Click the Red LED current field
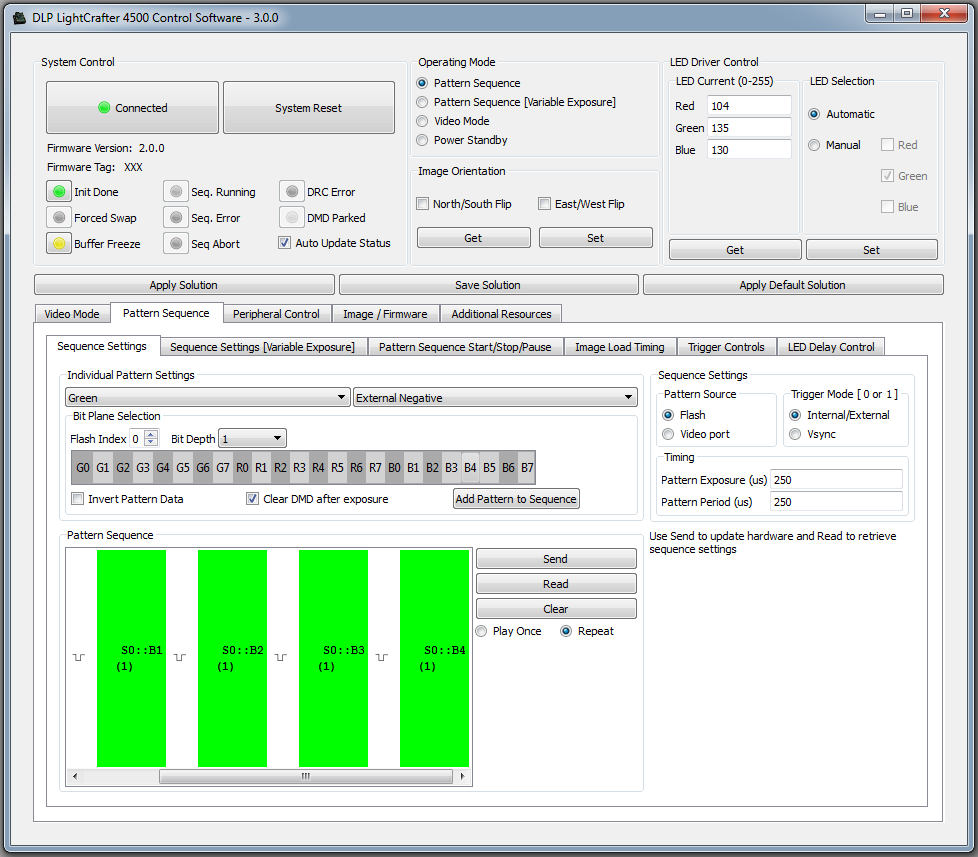 tap(749, 105)
